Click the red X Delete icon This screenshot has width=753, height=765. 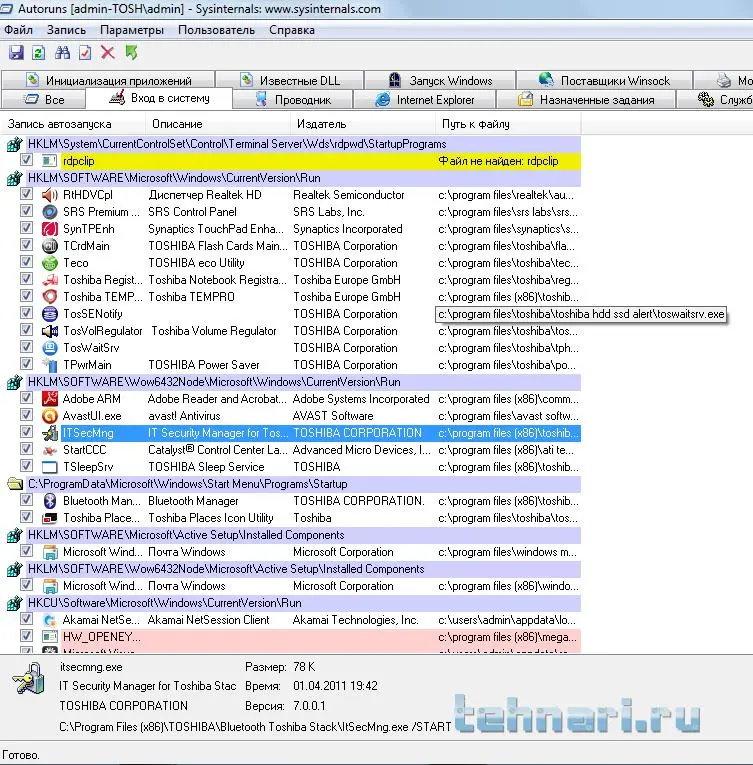click(108, 52)
